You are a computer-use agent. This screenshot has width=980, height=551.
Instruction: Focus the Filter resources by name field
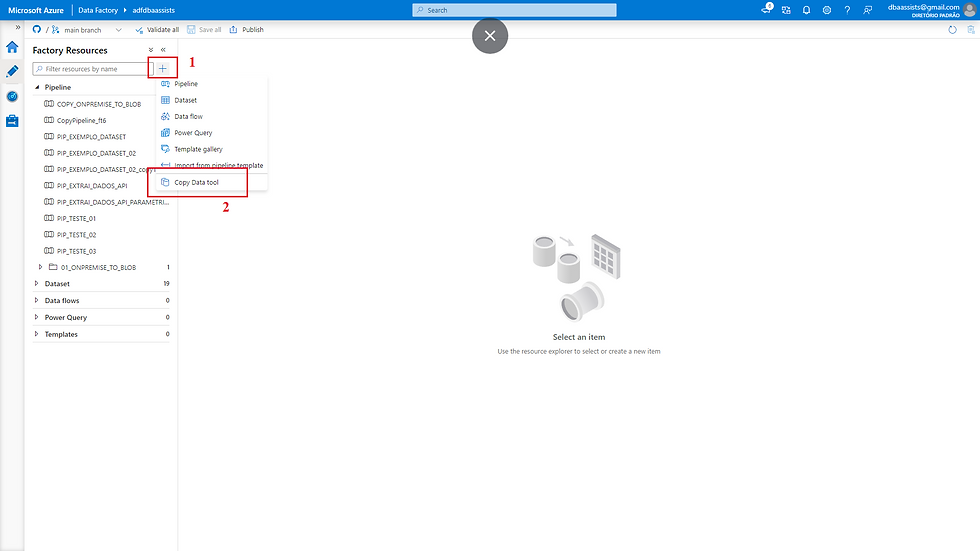click(92, 69)
